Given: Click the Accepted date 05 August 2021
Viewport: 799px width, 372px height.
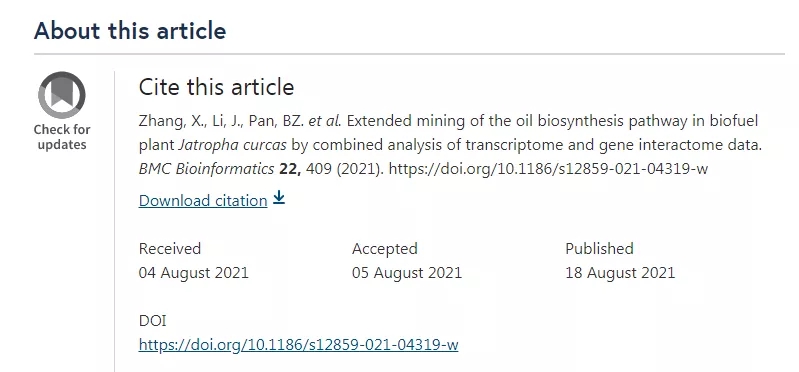Looking at the screenshot, I should pos(407,273).
